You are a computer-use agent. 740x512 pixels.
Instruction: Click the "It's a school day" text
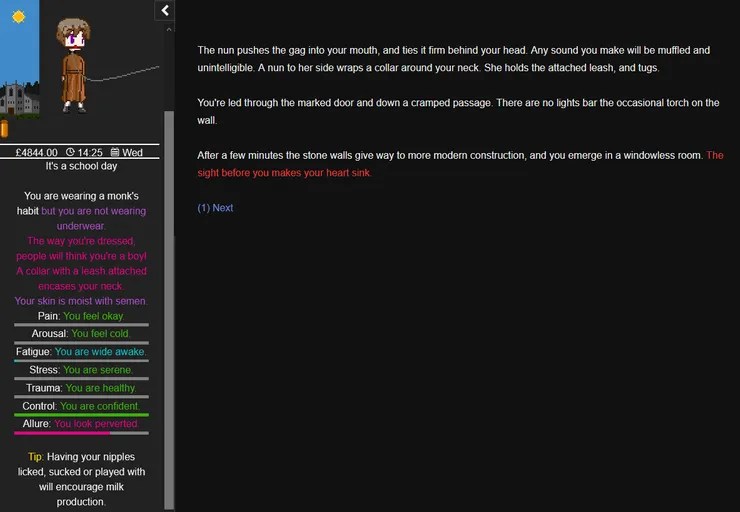(x=81, y=166)
